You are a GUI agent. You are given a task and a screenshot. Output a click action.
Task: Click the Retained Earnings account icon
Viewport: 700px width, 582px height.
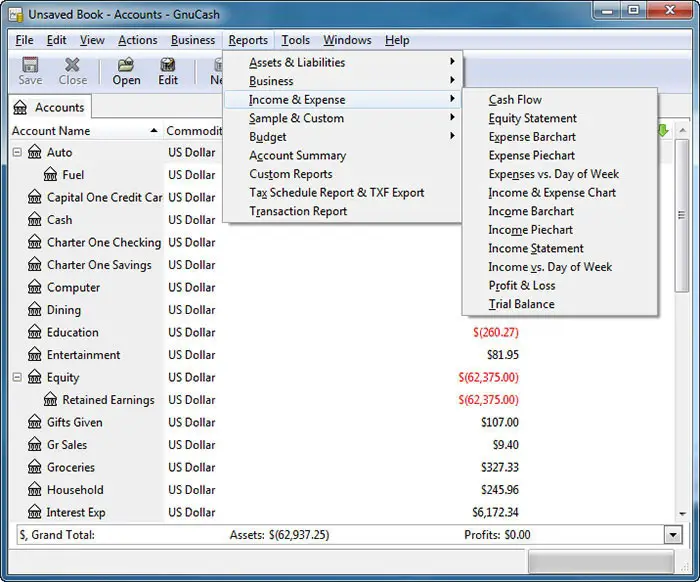pyautogui.click(x=50, y=399)
